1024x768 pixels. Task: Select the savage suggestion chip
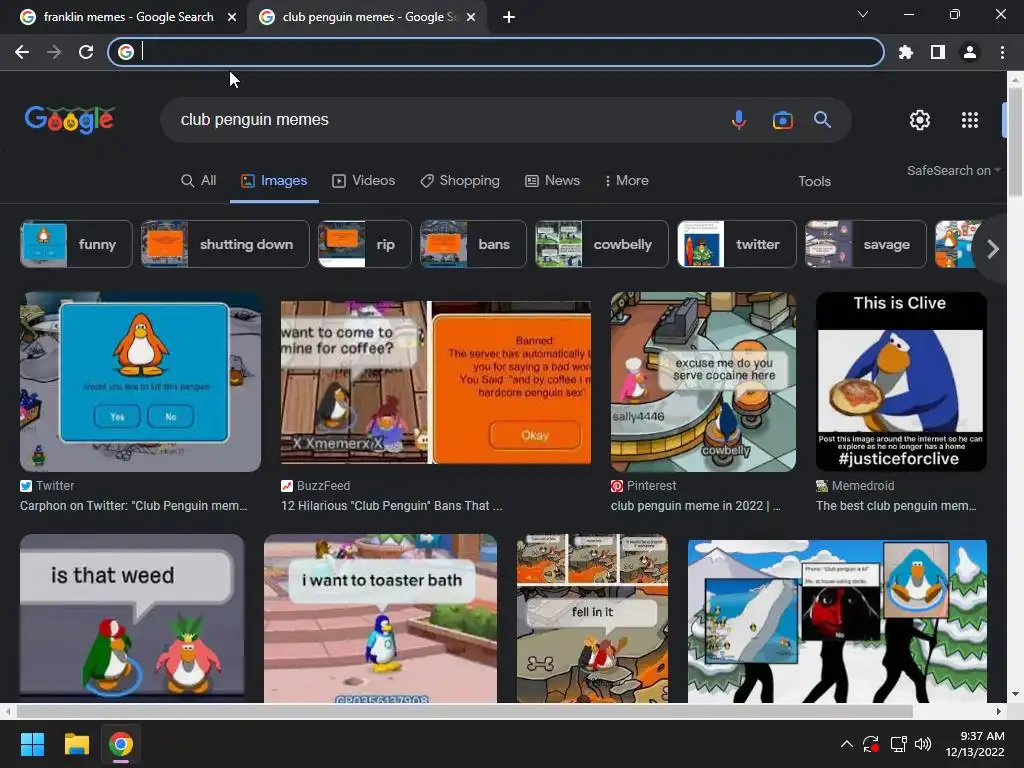point(866,244)
